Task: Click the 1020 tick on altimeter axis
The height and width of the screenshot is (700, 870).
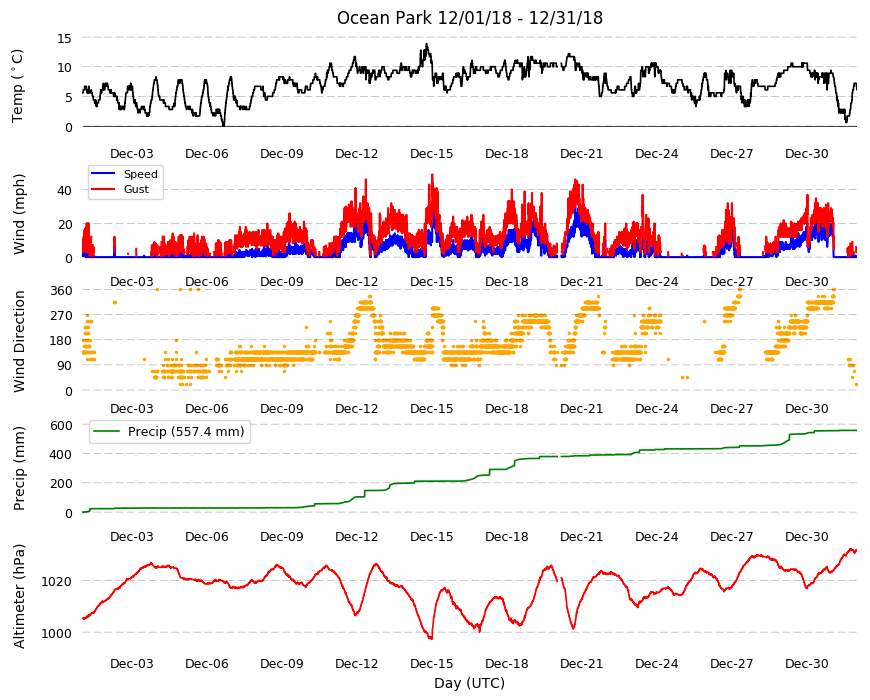Action: pyautogui.click(x=57, y=581)
